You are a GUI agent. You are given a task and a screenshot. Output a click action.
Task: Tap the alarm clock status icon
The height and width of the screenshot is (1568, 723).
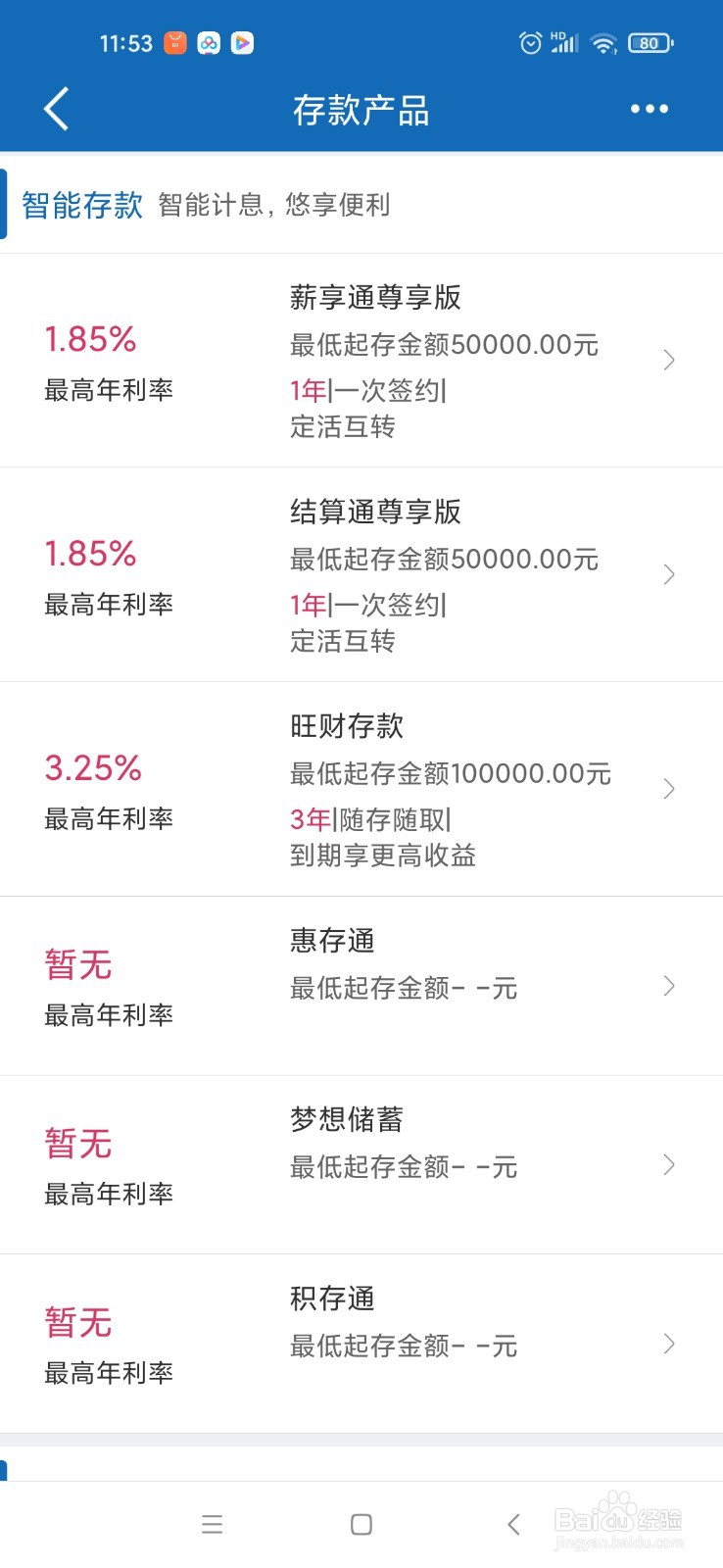530,43
